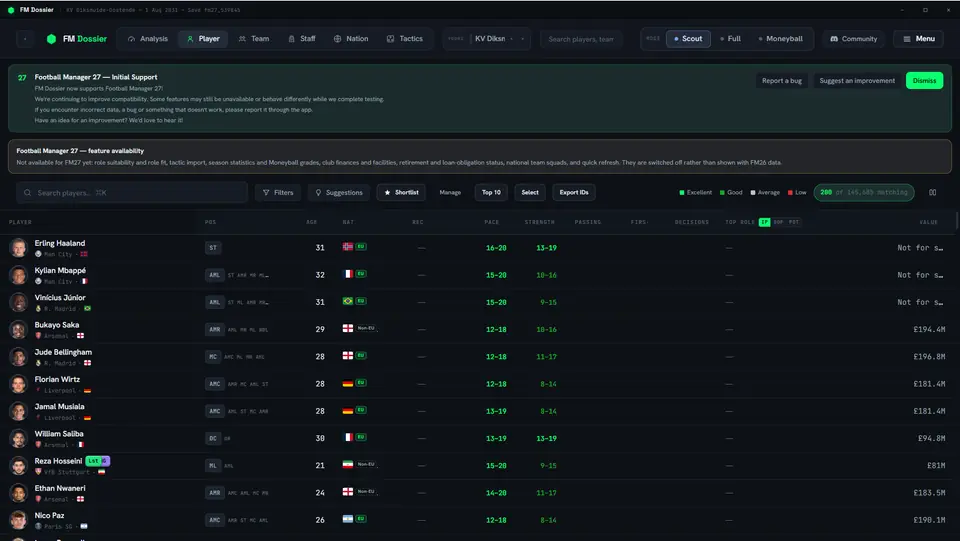The width and height of the screenshot is (960, 541).
Task: Click Brazil flag in Vinícius Júnior's NAT column
Action: (348, 301)
